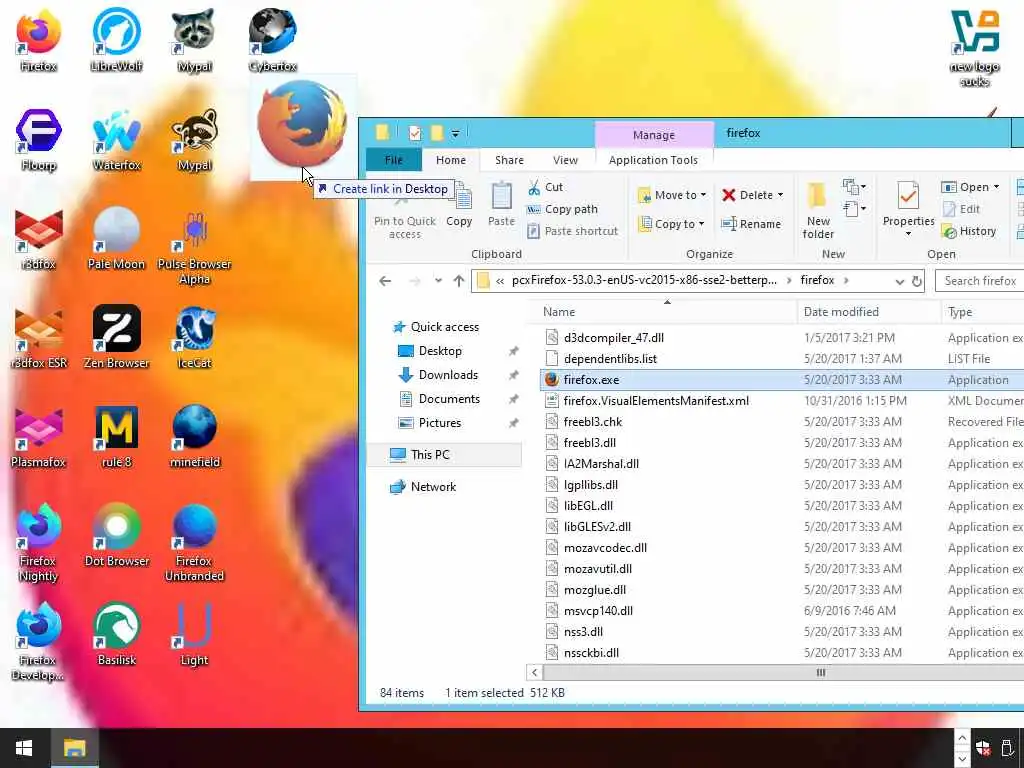Switch to the Home ribbon tab
1024x768 pixels.
(451, 160)
